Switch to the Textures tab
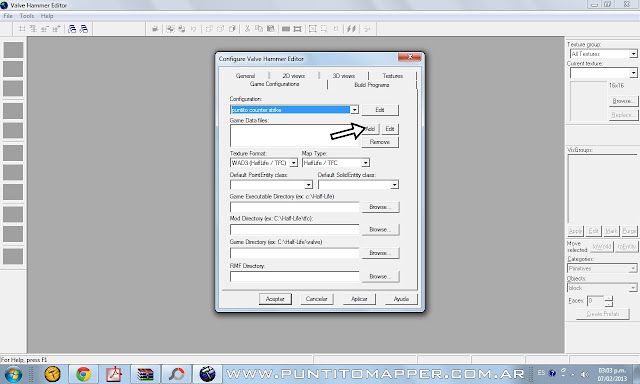This screenshot has height=384, width=640. click(393, 76)
